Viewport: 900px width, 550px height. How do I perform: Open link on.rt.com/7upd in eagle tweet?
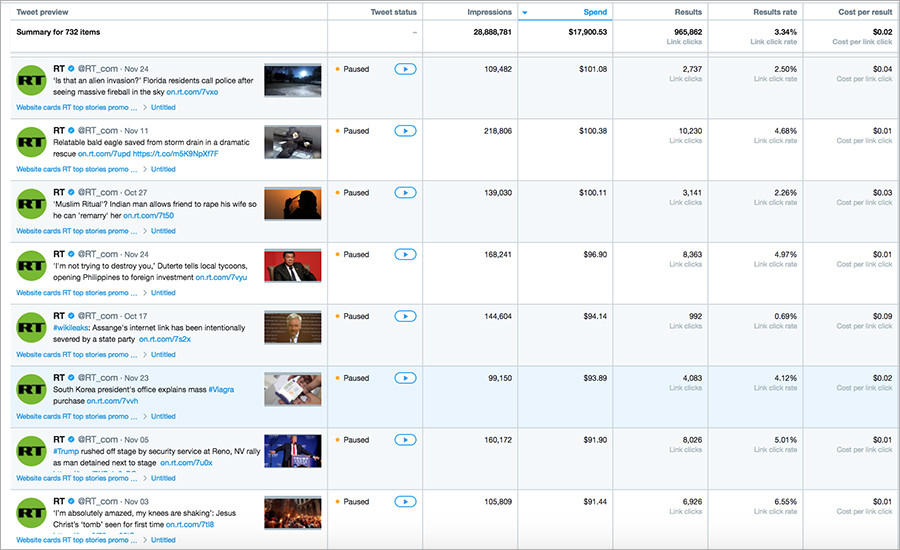[x=104, y=154]
